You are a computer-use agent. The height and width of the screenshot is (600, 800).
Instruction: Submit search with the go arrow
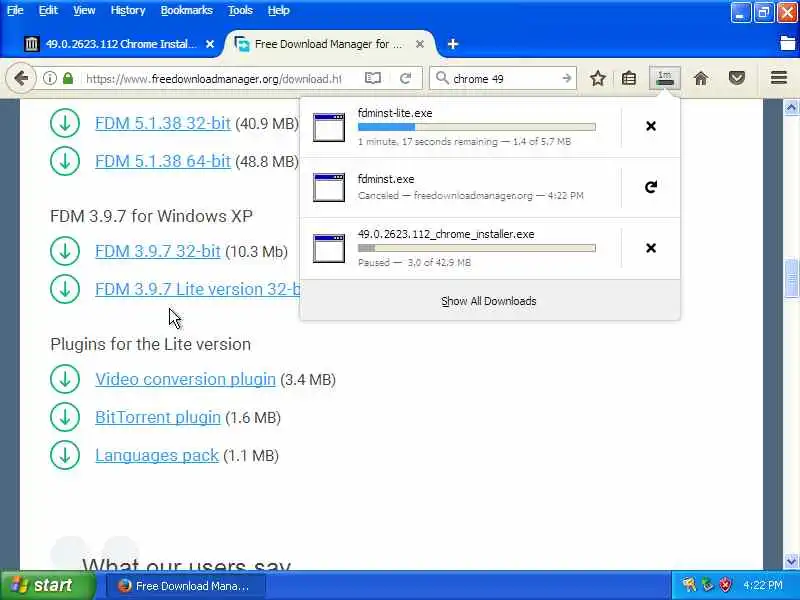pyautogui.click(x=566, y=79)
